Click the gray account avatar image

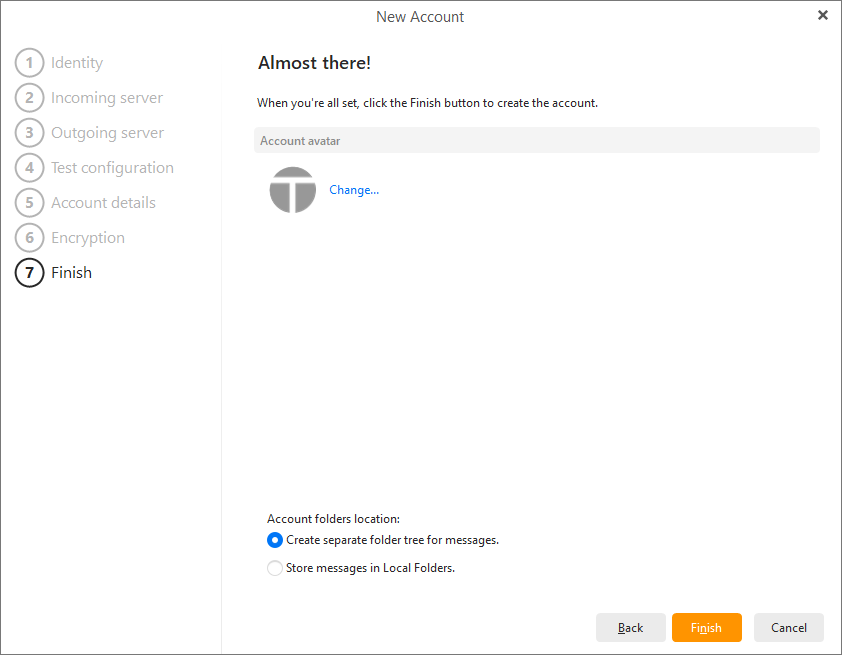pos(292,190)
